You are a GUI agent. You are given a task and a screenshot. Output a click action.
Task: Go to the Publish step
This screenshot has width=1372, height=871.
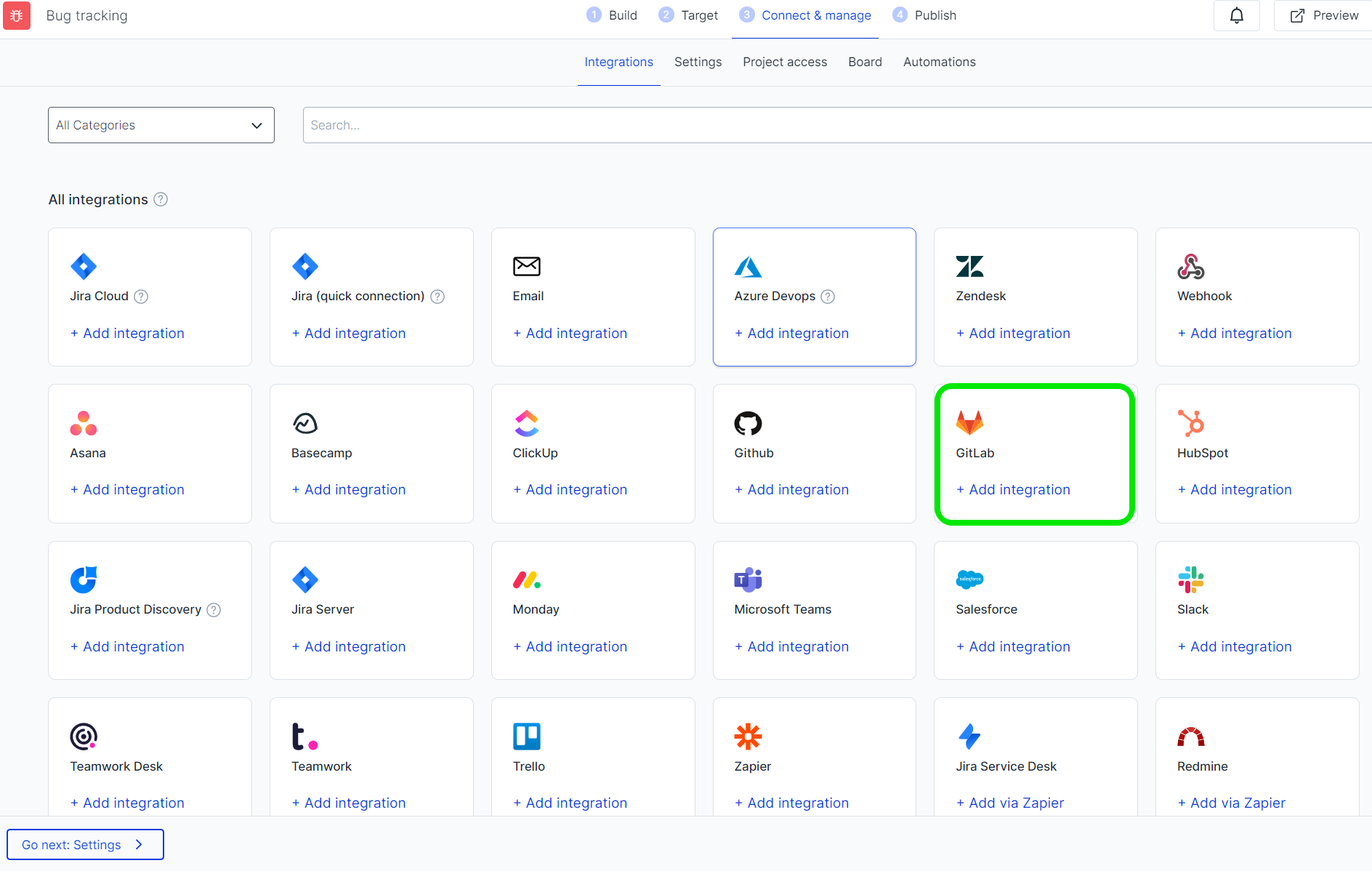pyautogui.click(x=924, y=15)
